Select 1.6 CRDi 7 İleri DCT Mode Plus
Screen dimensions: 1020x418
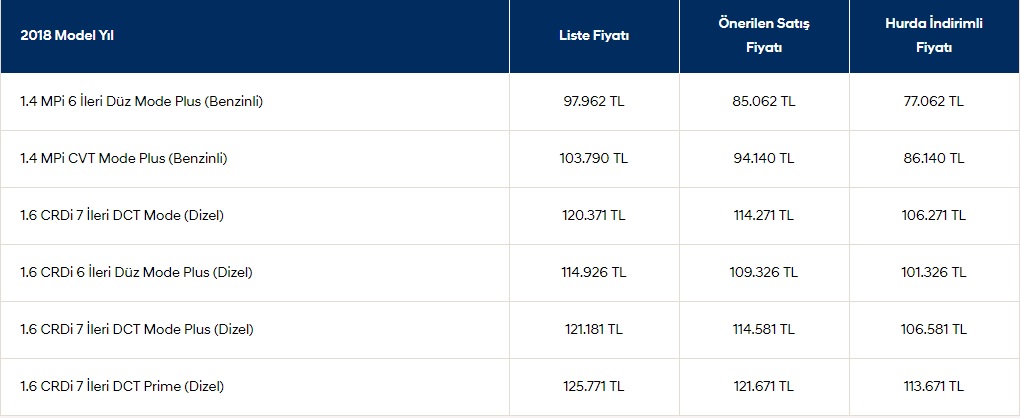[x=137, y=330]
